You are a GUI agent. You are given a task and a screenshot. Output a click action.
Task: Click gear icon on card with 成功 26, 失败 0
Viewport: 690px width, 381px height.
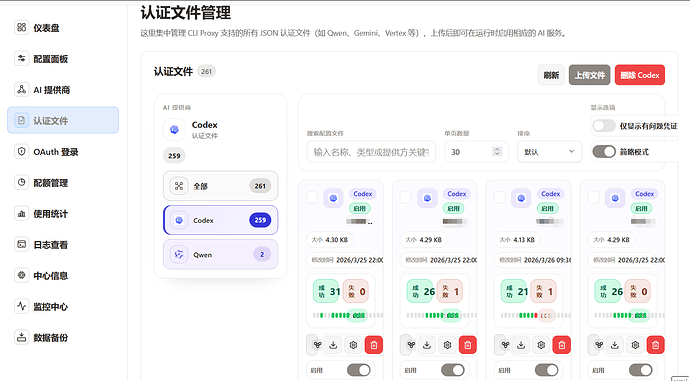pos(635,345)
